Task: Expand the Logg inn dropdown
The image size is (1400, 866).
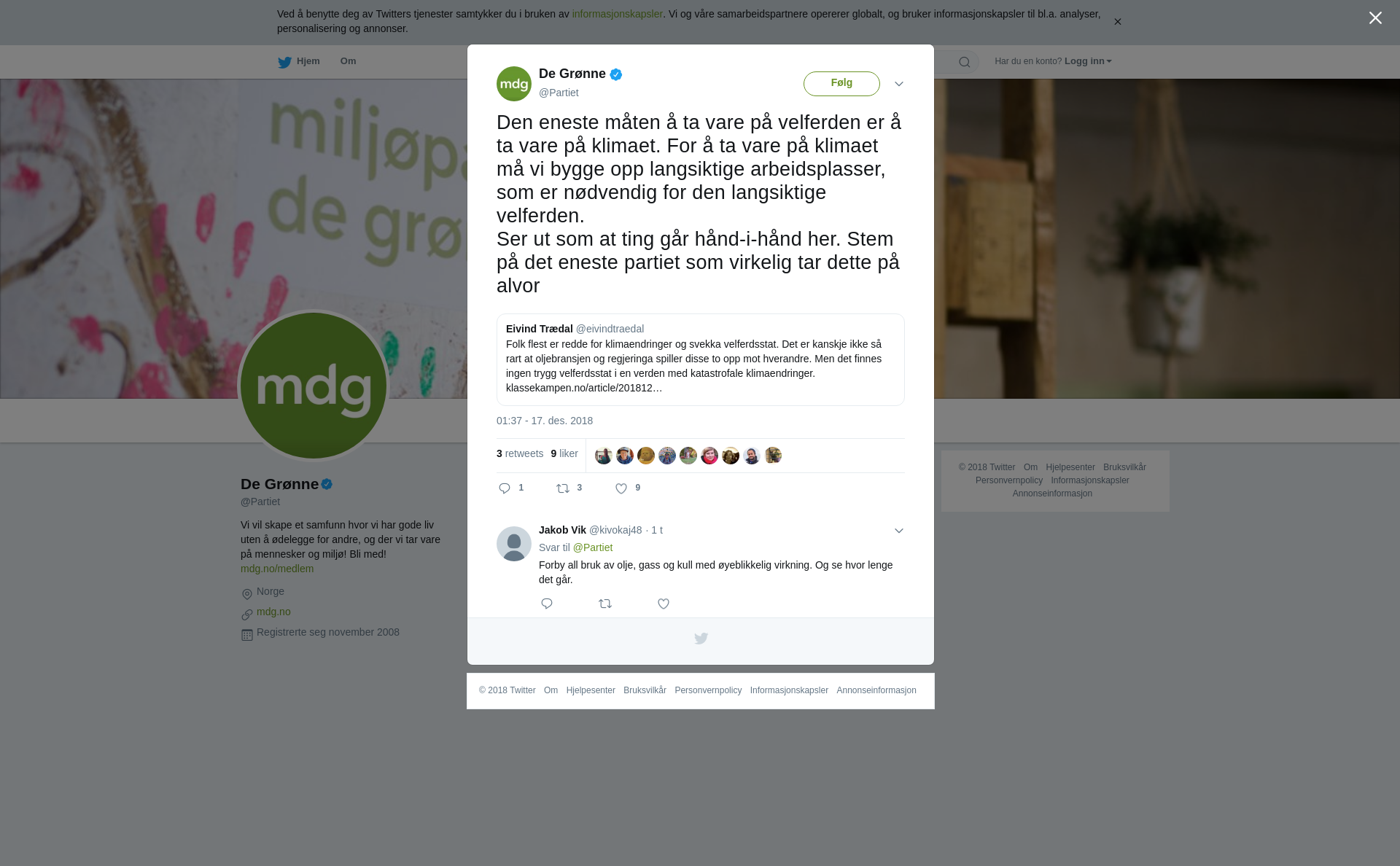Action: click(x=1088, y=61)
